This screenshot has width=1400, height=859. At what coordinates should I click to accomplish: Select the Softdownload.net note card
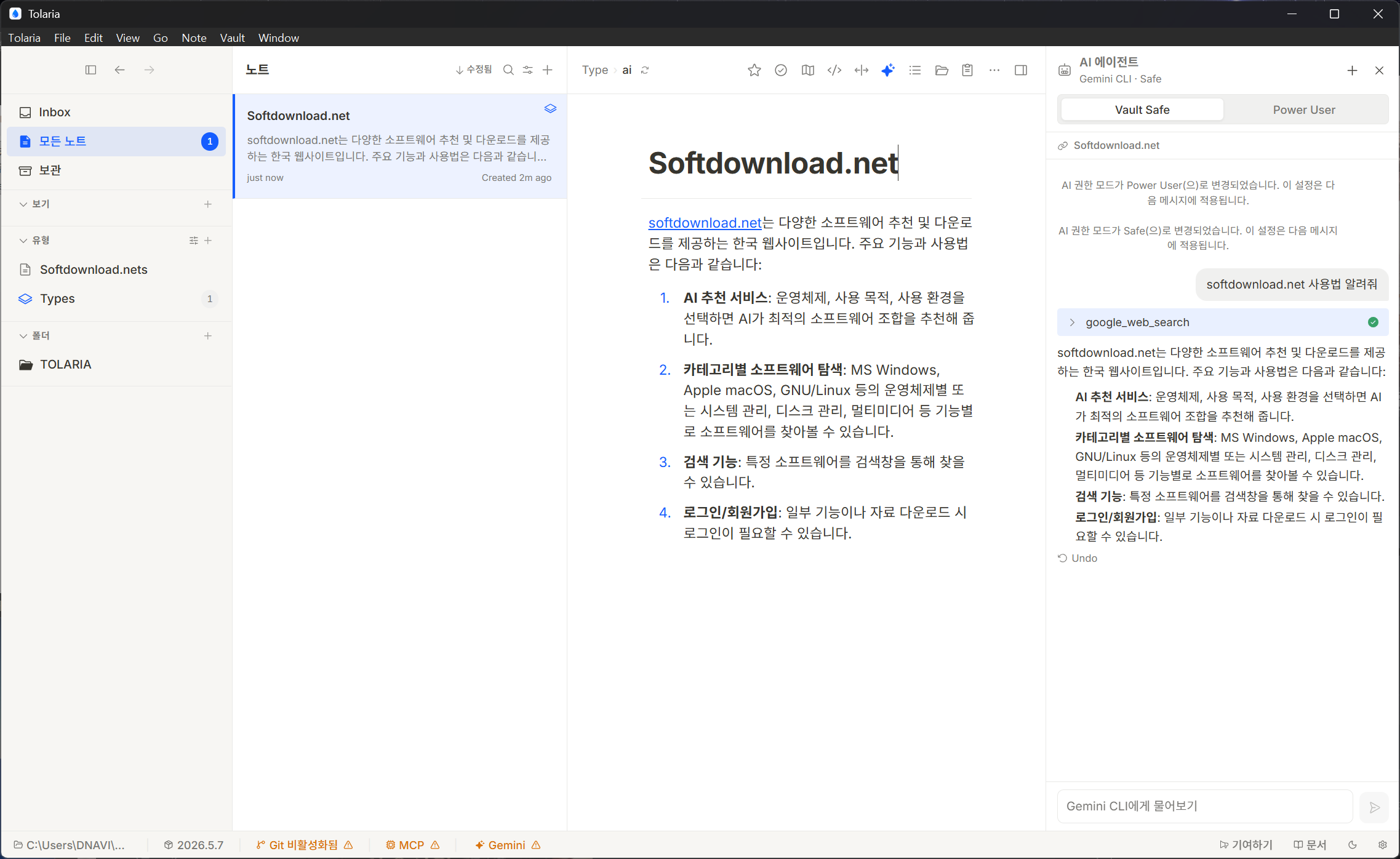pos(400,146)
